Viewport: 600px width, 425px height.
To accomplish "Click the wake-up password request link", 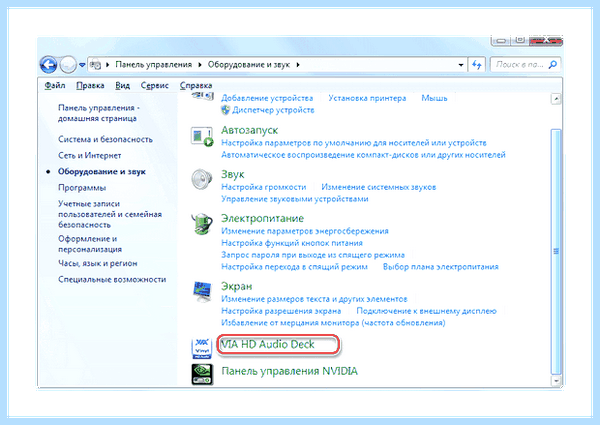I will [x=313, y=255].
